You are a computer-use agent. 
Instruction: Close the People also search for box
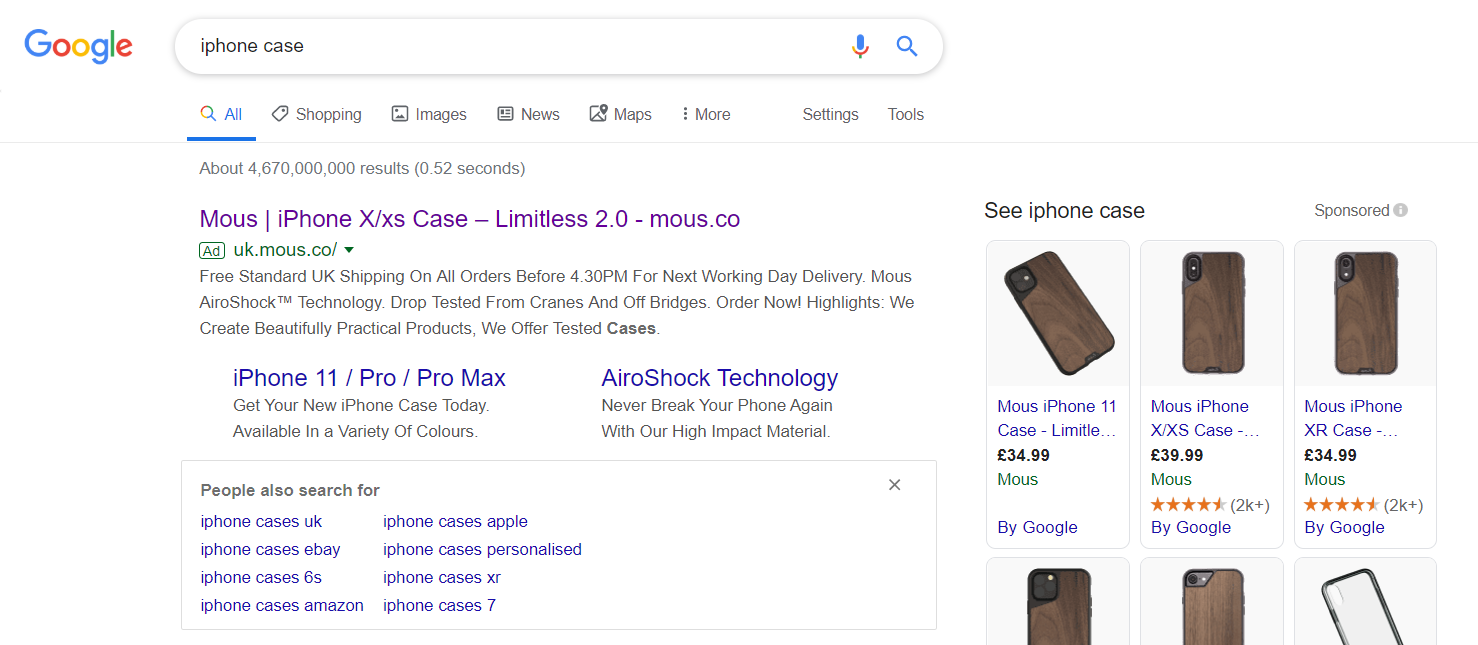click(x=895, y=485)
